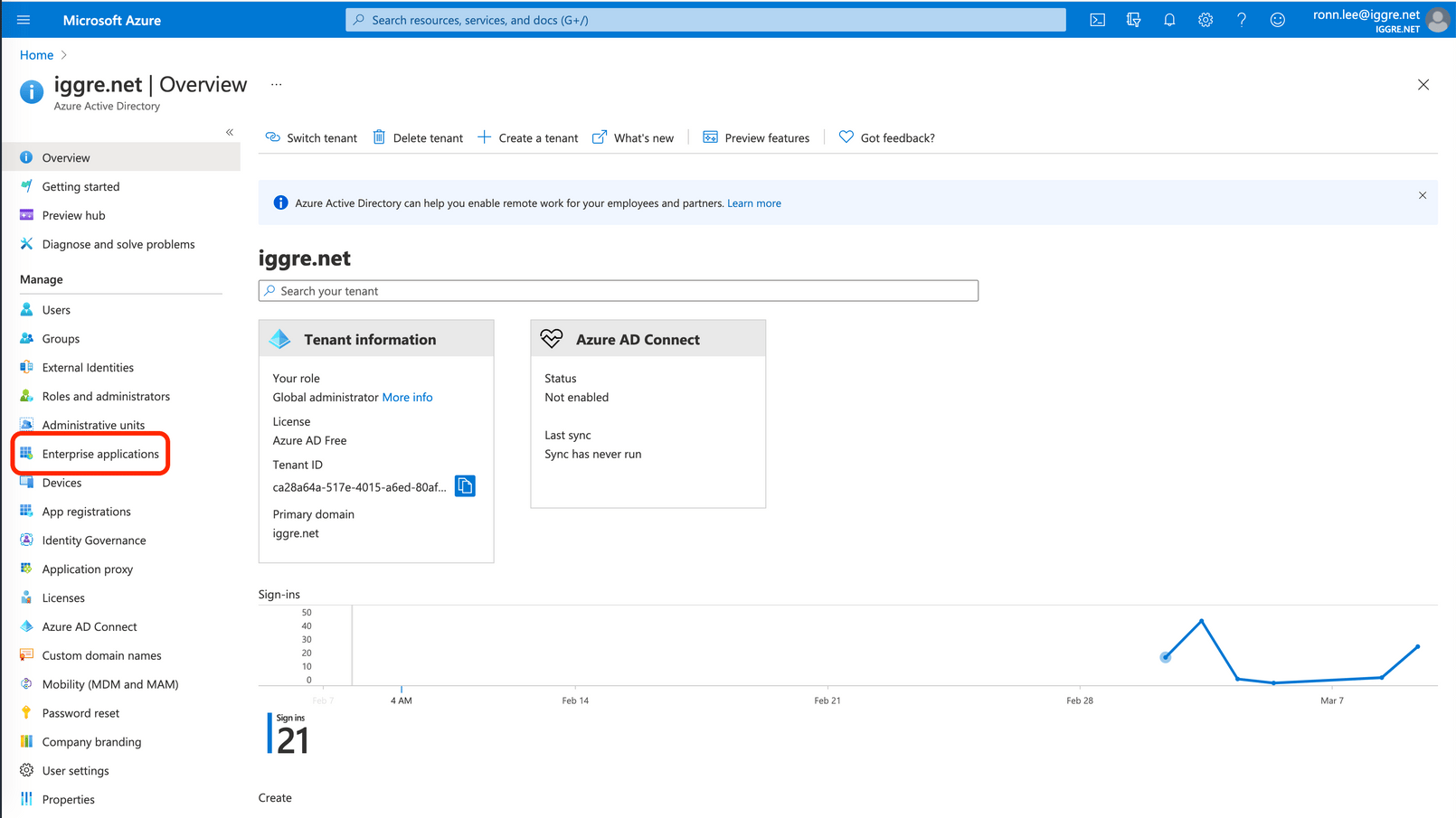Viewport: 1456px width, 818px height.
Task: Click the user account avatar
Action: pos(1437,20)
